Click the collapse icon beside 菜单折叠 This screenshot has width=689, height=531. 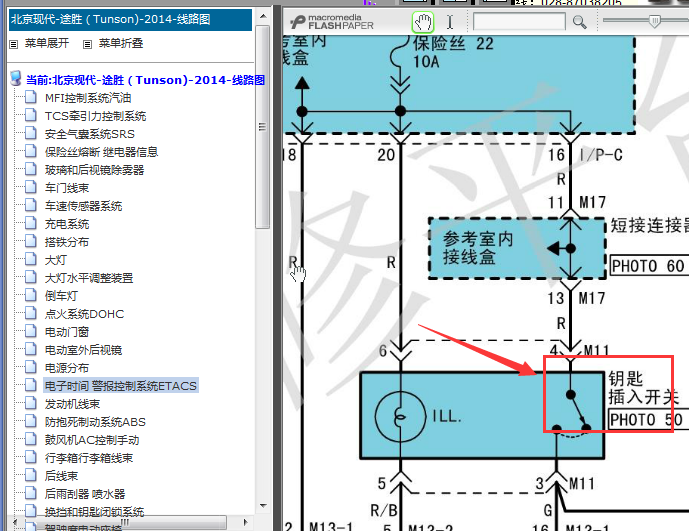(87, 44)
